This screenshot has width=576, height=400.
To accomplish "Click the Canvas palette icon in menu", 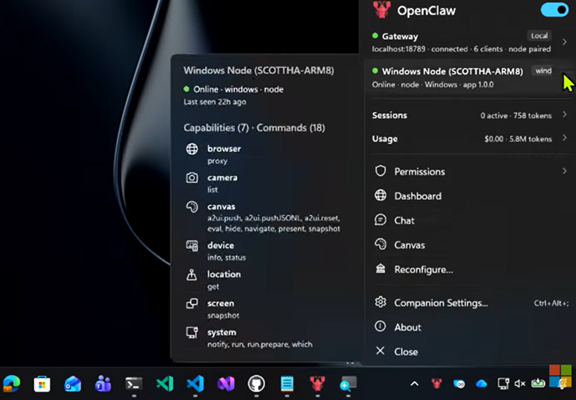I will (x=381, y=244).
